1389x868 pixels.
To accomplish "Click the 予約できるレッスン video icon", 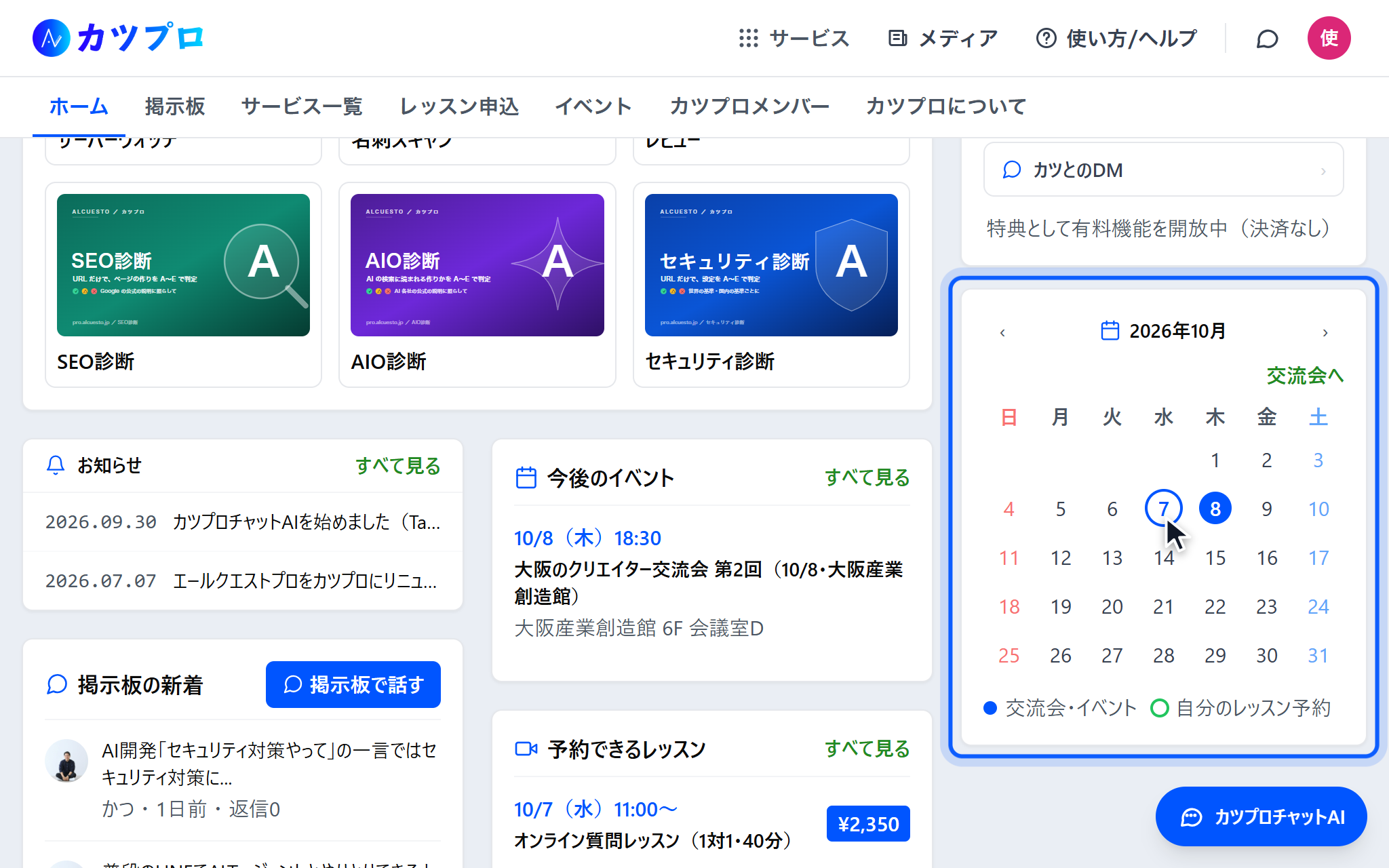I will click(526, 749).
